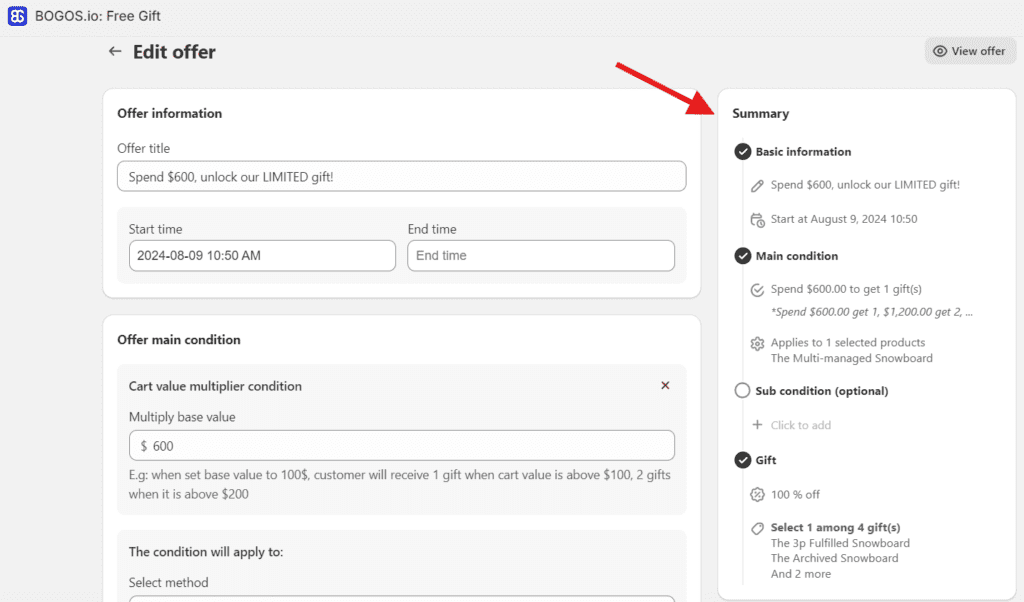This screenshot has height=602, width=1024.
Task: Select the Gift step checkmark
Action: click(x=742, y=460)
